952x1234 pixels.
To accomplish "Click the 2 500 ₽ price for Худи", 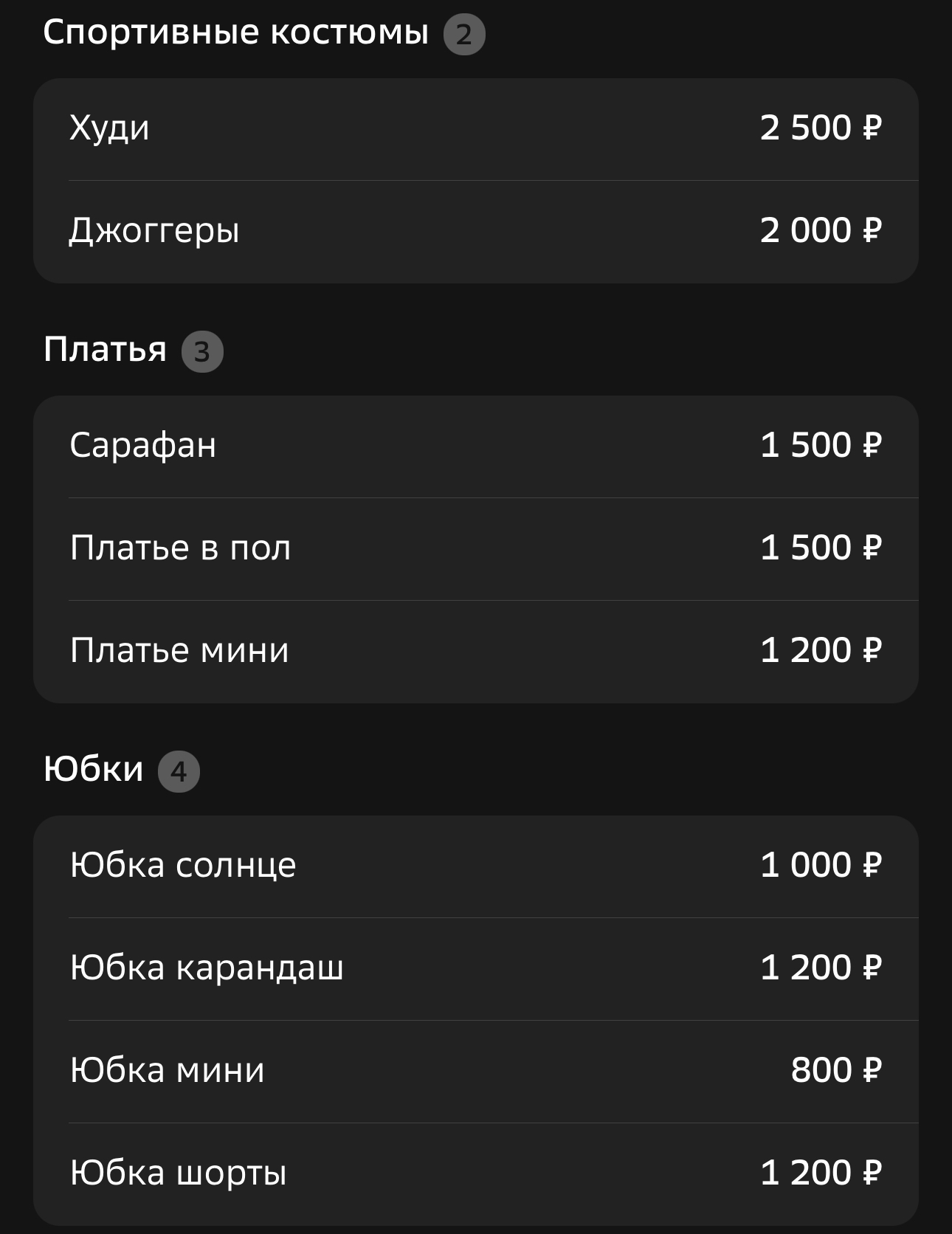I will (821, 128).
